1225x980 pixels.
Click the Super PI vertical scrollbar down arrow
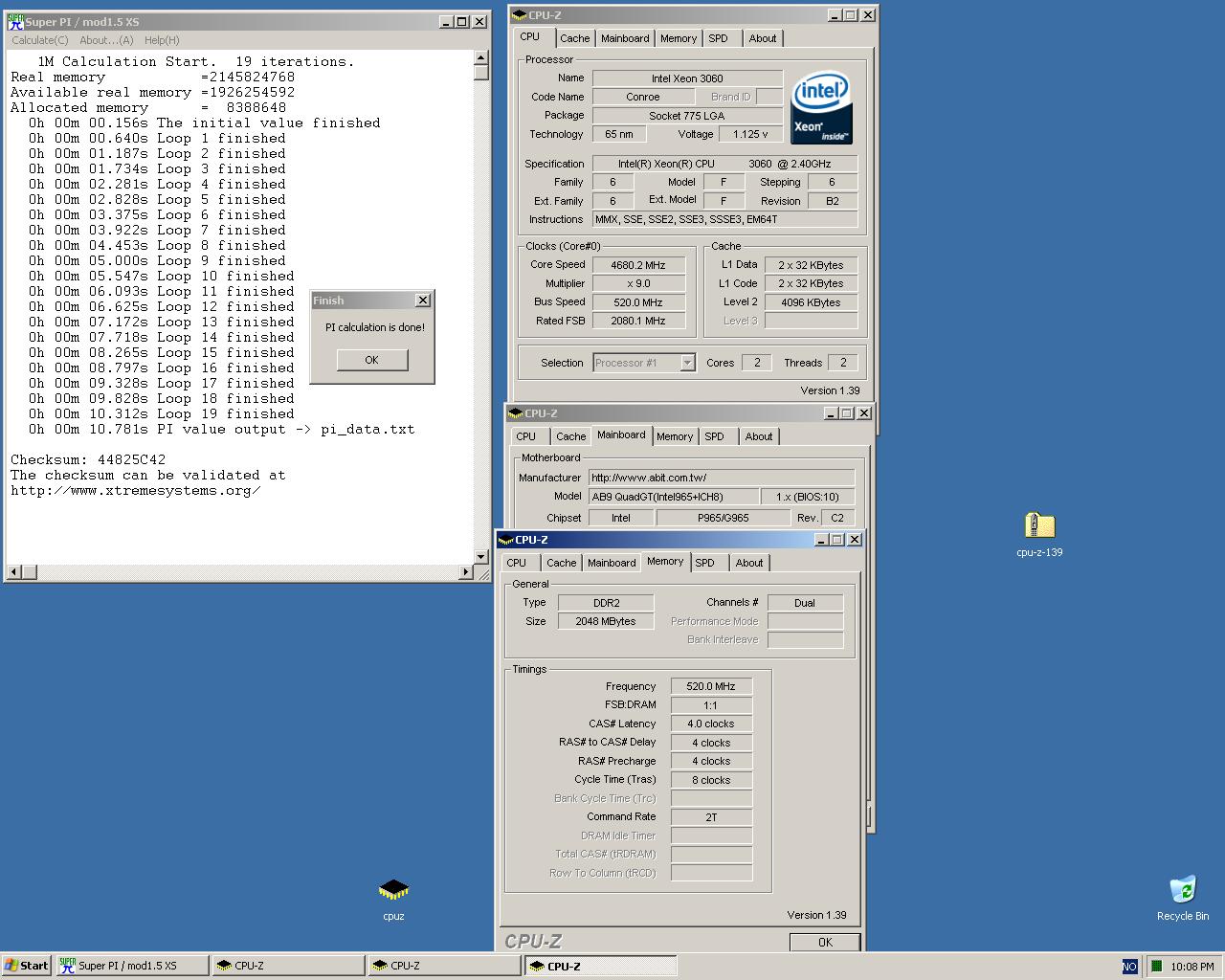coord(481,556)
